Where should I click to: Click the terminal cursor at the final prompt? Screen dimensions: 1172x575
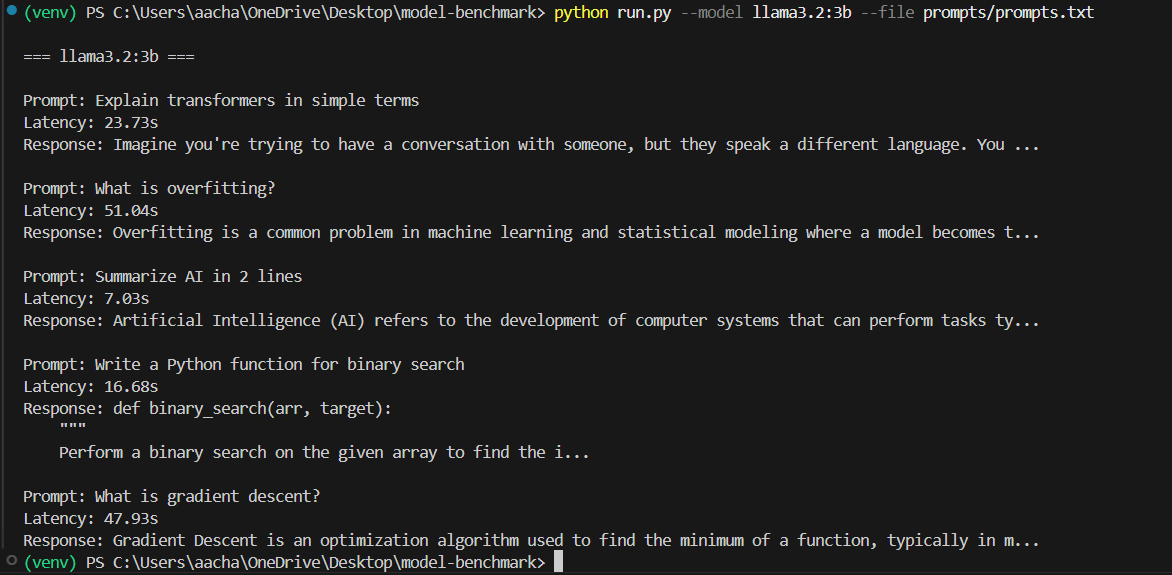(x=558, y=562)
